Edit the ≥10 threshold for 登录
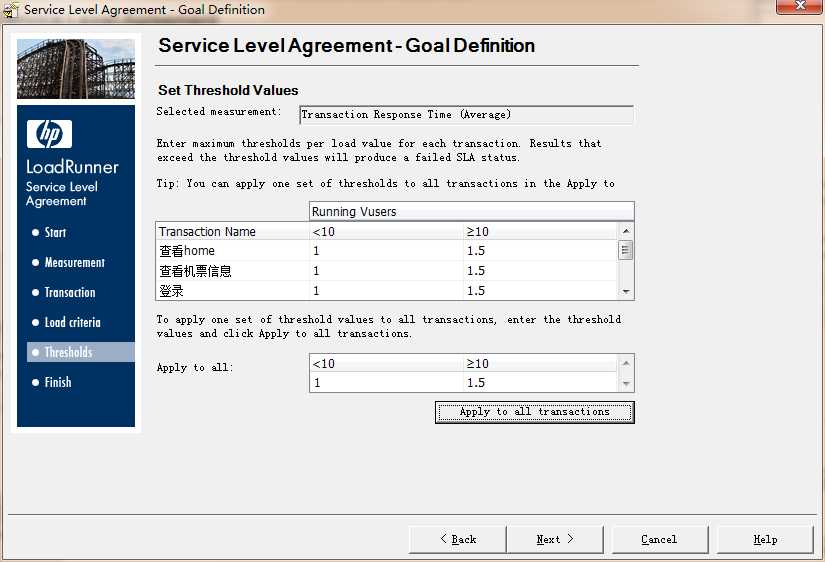 pos(540,290)
